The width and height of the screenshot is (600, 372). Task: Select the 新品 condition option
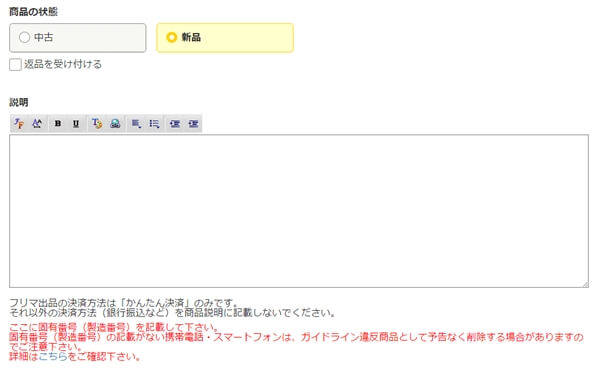click(x=225, y=38)
